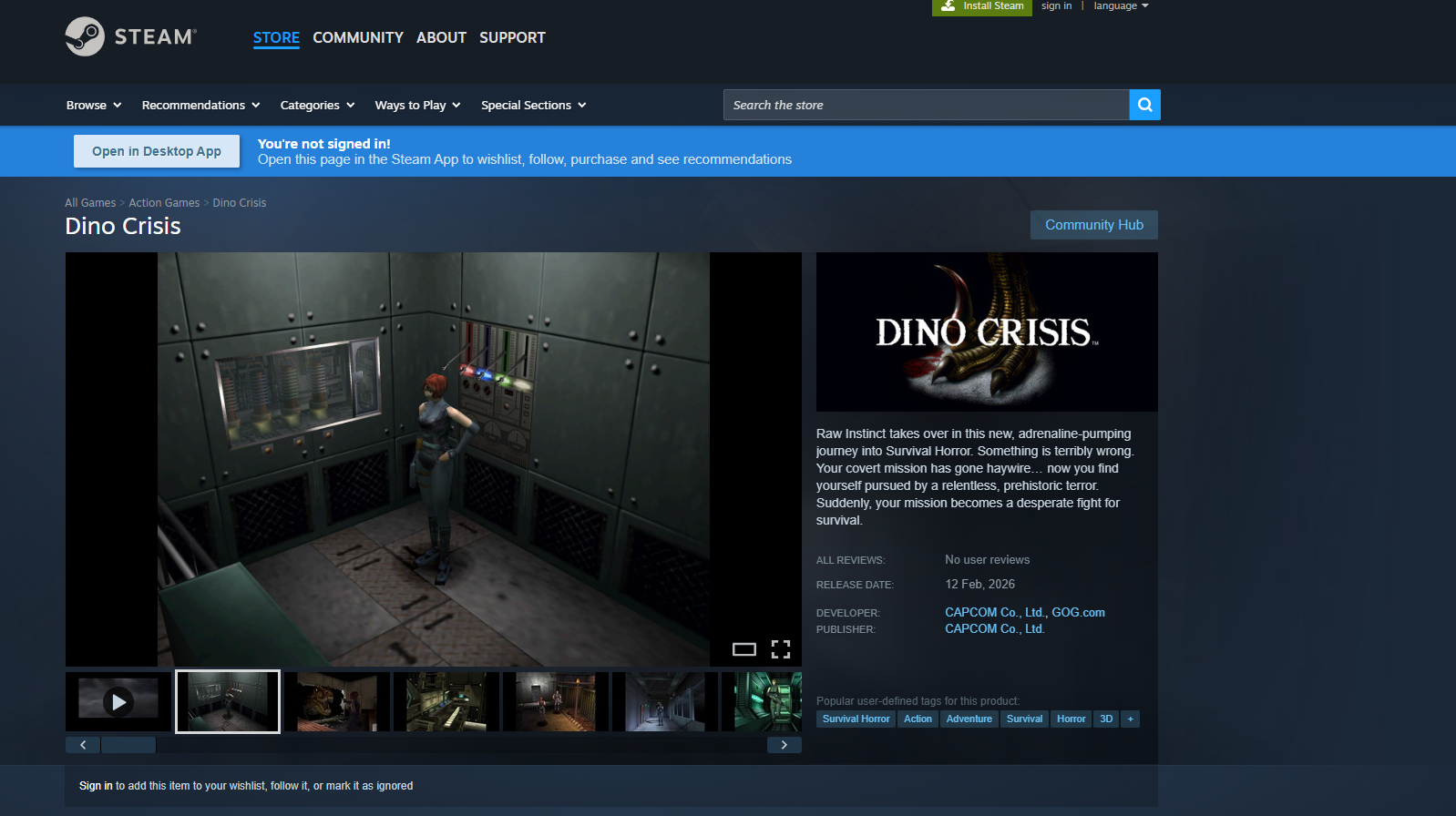1456x816 pixels.
Task: Expand the Recommendations menu
Action: point(201,105)
